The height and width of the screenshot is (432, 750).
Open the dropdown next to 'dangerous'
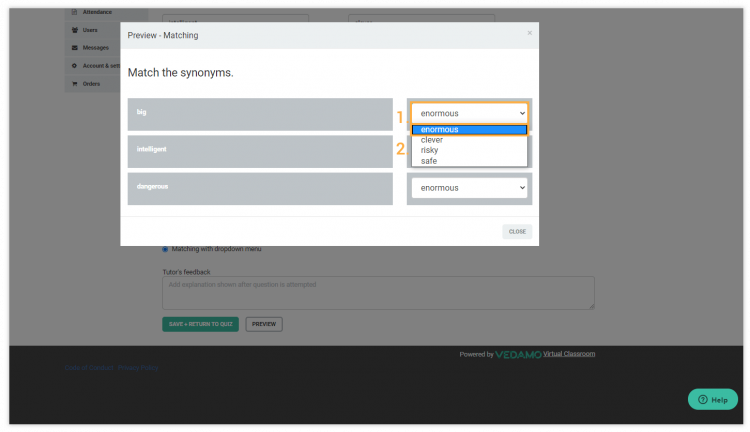(469, 188)
